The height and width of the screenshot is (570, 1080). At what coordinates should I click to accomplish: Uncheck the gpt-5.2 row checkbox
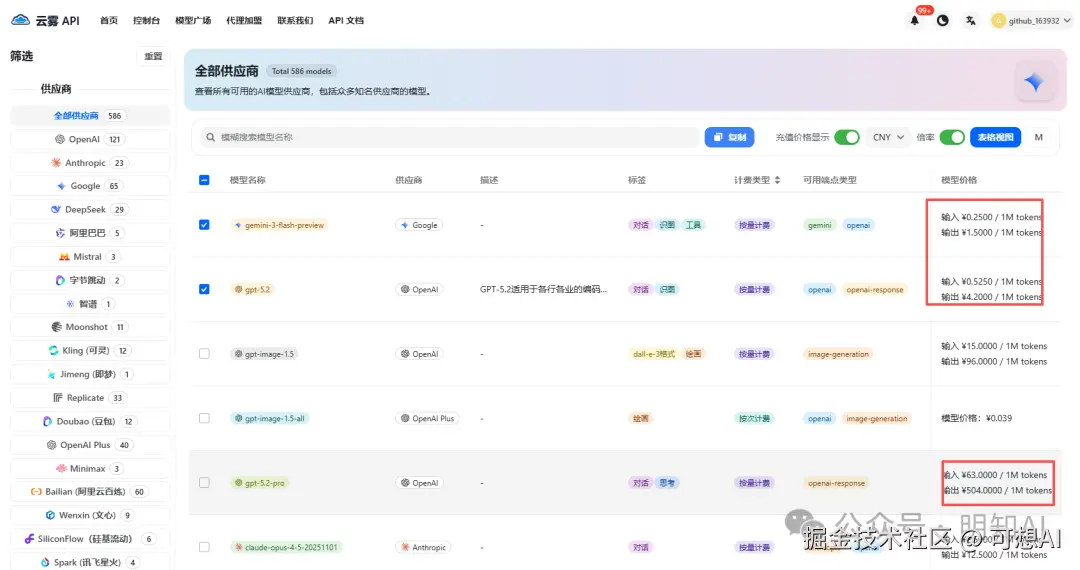(204, 289)
